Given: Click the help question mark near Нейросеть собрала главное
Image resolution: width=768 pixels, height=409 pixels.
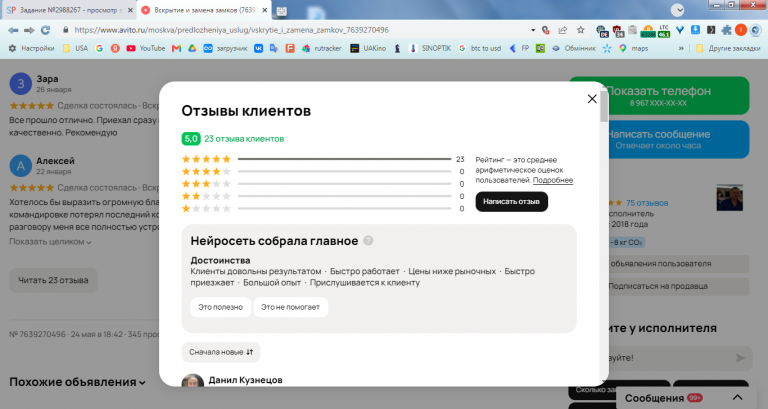Looking at the screenshot, I should (368, 241).
